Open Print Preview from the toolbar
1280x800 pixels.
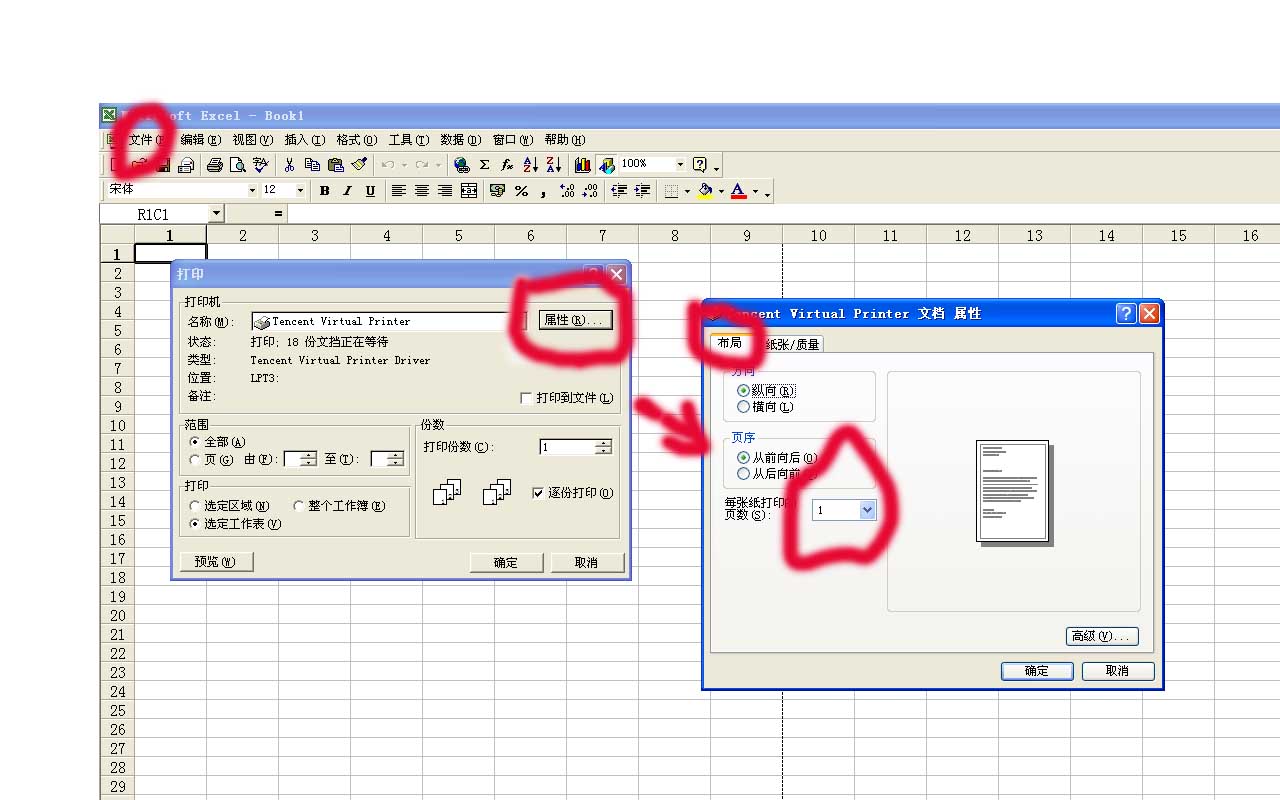pos(238,165)
